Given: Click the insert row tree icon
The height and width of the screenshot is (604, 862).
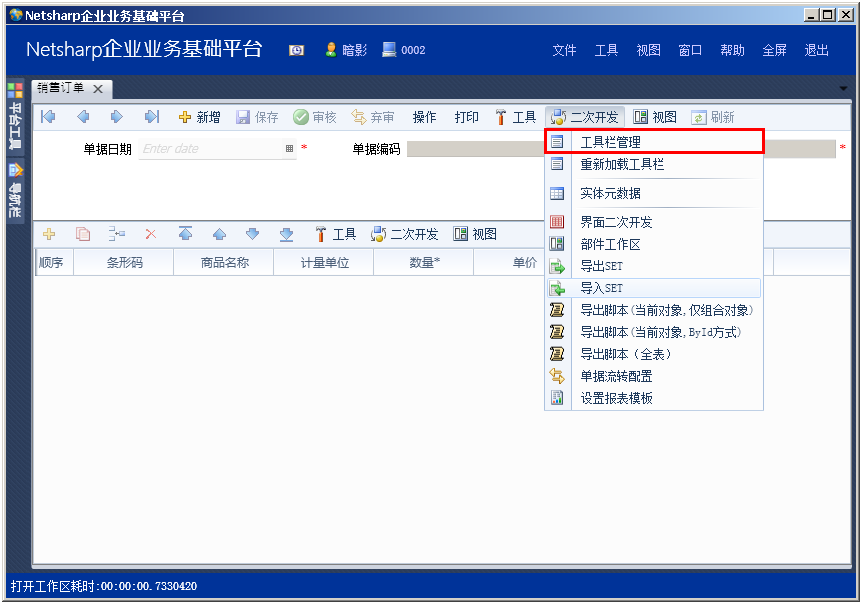Looking at the screenshot, I should click(117, 234).
